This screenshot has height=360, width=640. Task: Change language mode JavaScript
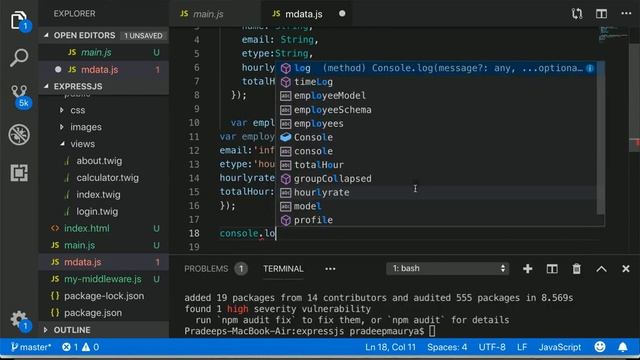560,347
